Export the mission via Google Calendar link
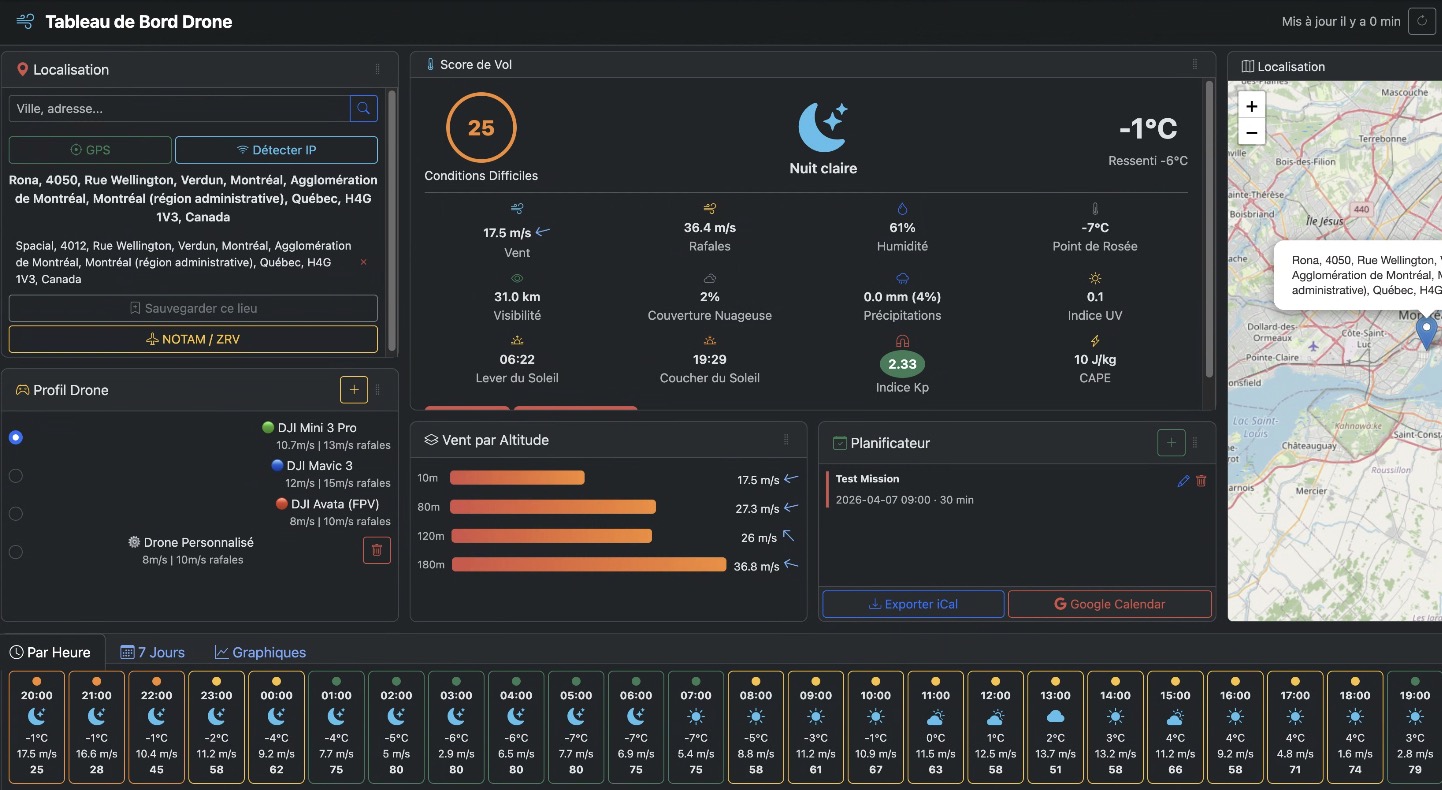Viewport: 1442px width, 790px height. click(1109, 603)
